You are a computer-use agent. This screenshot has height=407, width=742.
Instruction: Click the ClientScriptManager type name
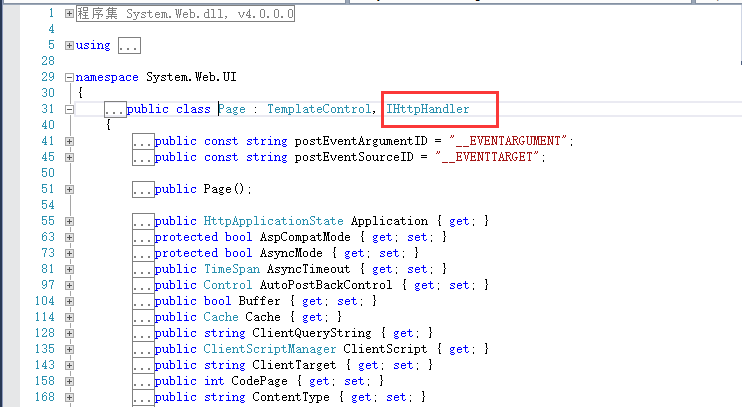point(270,349)
